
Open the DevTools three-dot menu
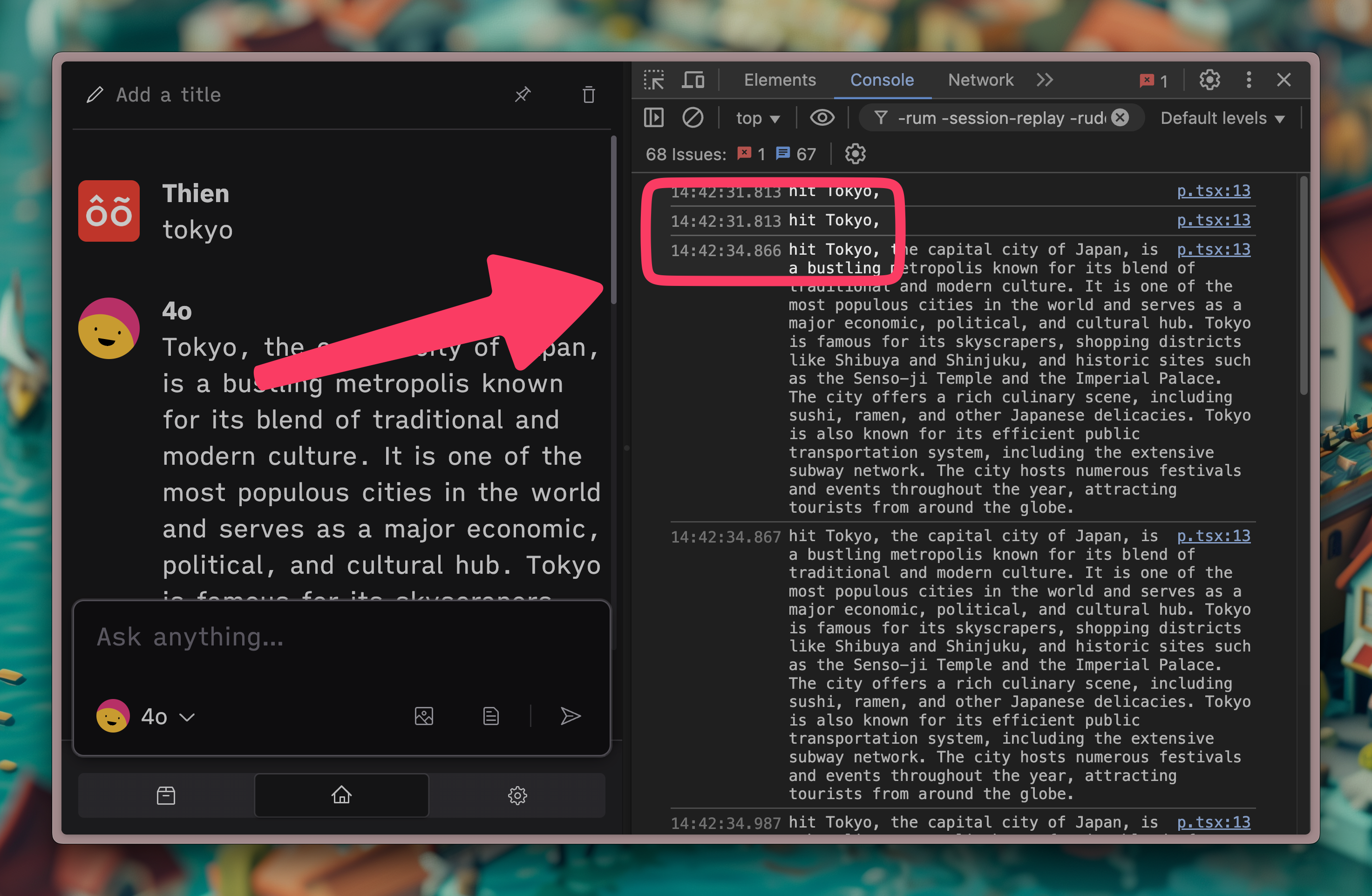(1249, 80)
